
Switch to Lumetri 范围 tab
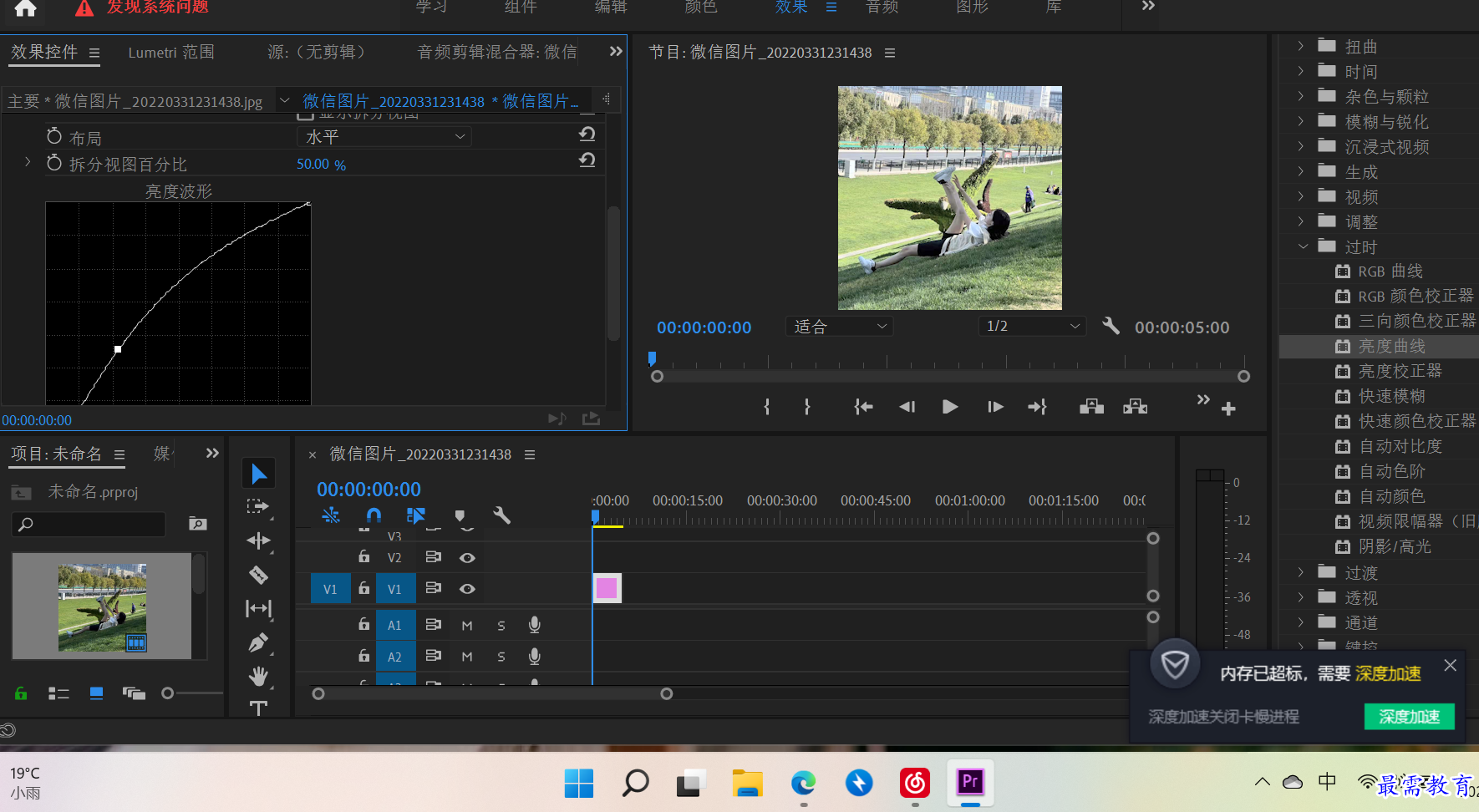coord(171,52)
